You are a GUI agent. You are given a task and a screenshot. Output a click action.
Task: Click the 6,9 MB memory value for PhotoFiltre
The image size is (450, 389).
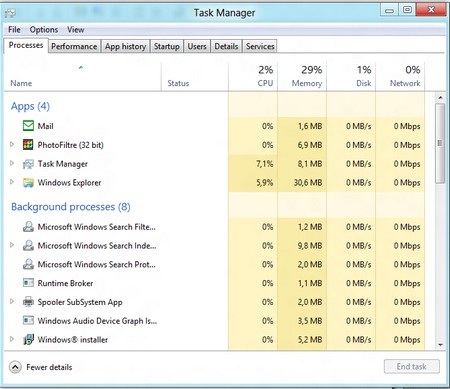click(x=310, y=145)
